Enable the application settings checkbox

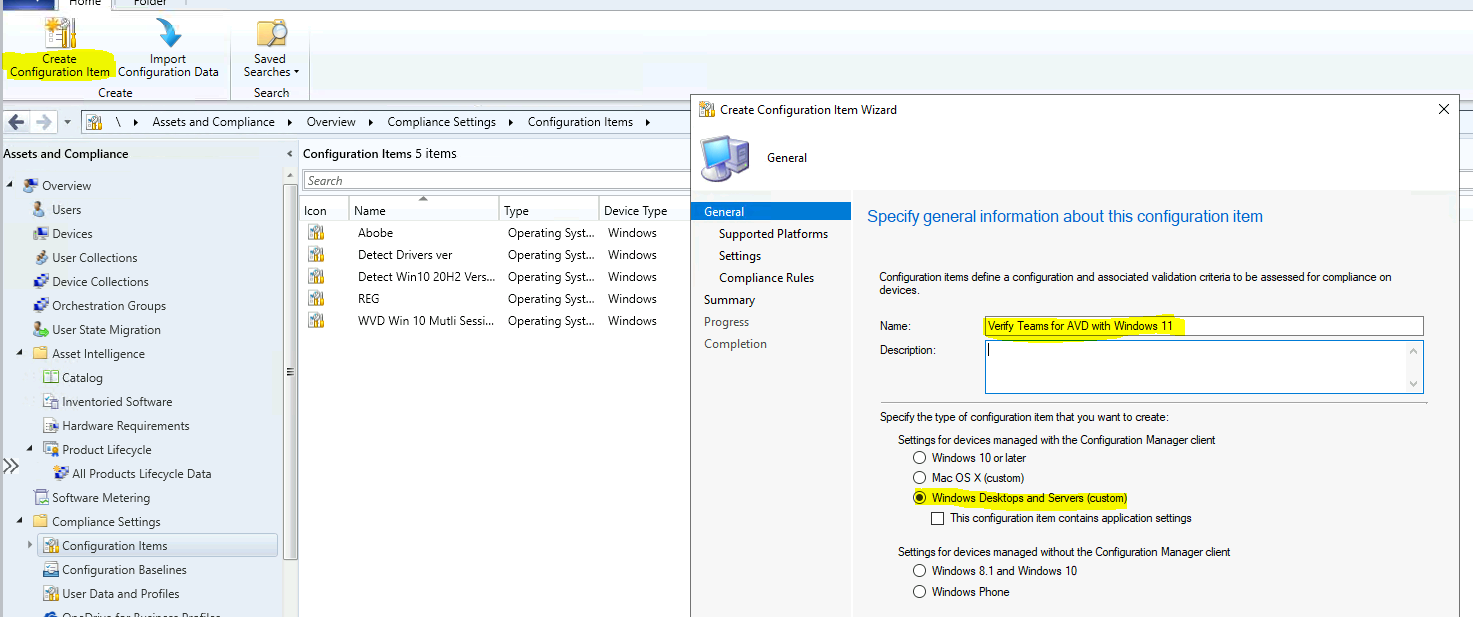click(937, 518)
